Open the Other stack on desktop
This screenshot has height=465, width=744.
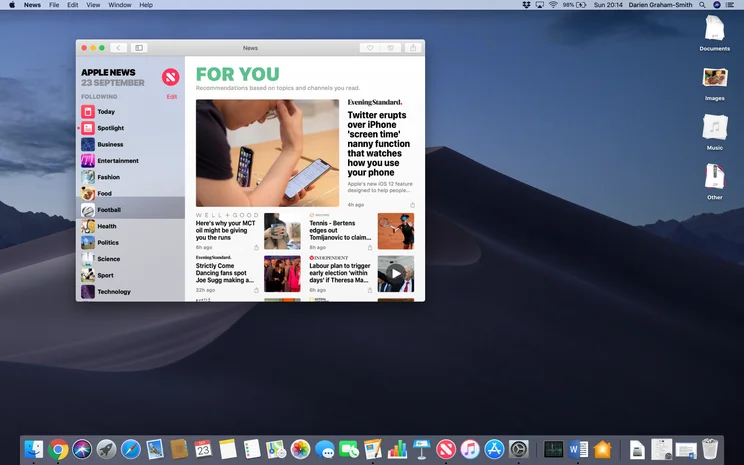pos(715,181)
